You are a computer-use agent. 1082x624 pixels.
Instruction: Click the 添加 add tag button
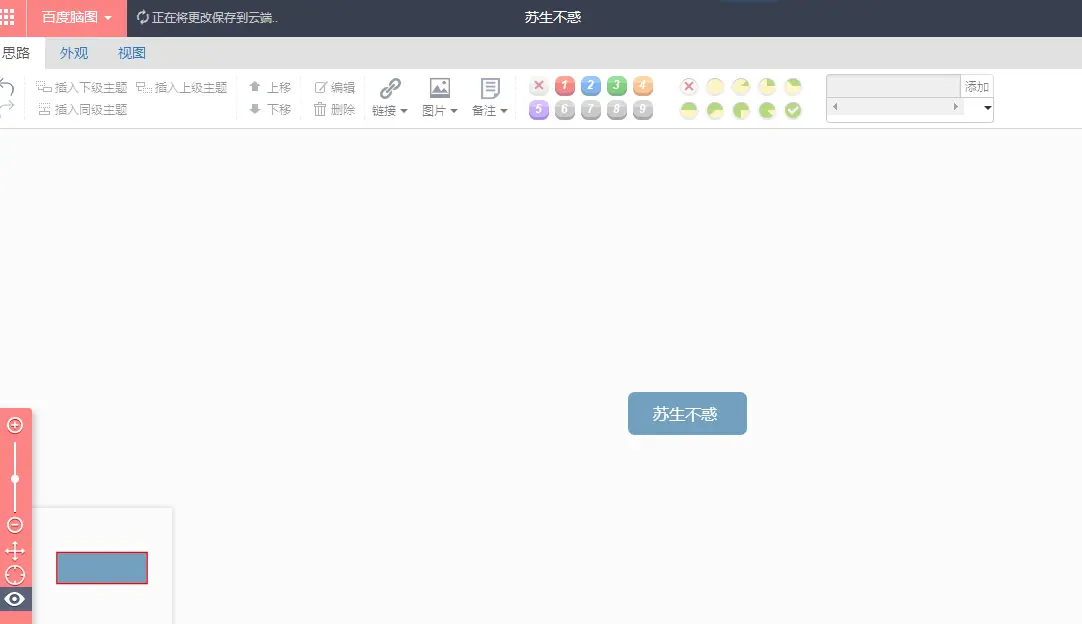pos(976,86)
